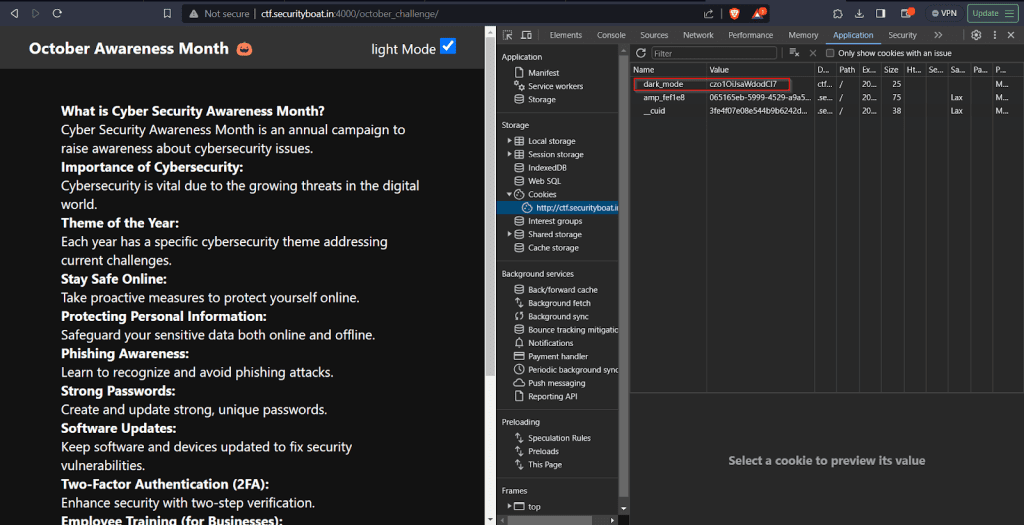This screenshot has width=1024, height=525.
Task: Select the dark_mode cookie row
Action: pos(827,84)
